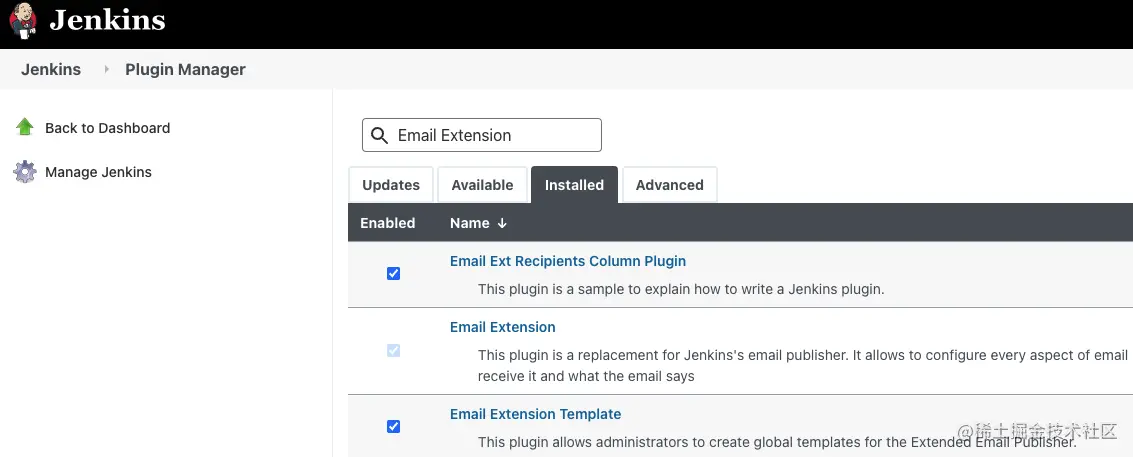Click the plugin search field with Email Extension
Viewport: 1133px width, 457px height.
pyautogui.click(x=482, y=135)
